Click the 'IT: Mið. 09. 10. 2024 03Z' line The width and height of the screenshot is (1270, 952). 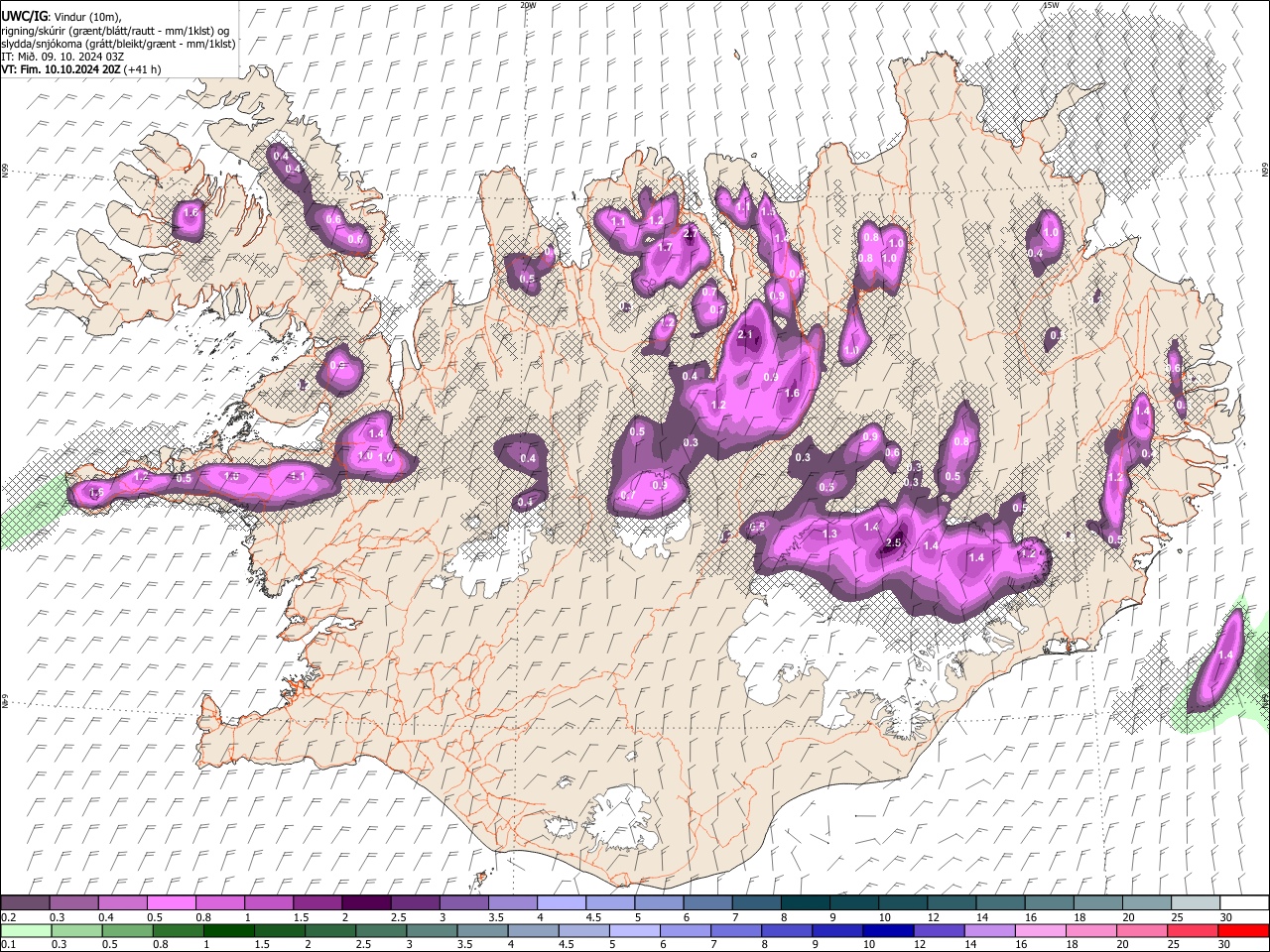point(63,57)
